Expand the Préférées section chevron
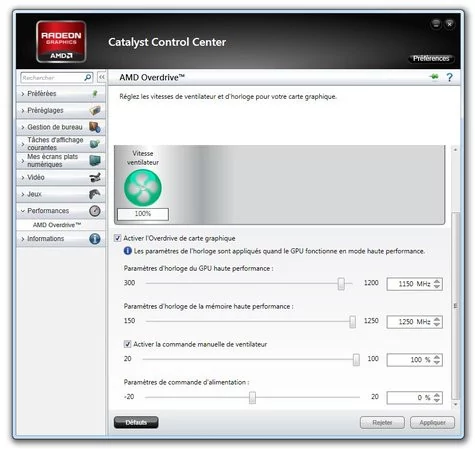 pyautogui.click(x=23, y=94)
